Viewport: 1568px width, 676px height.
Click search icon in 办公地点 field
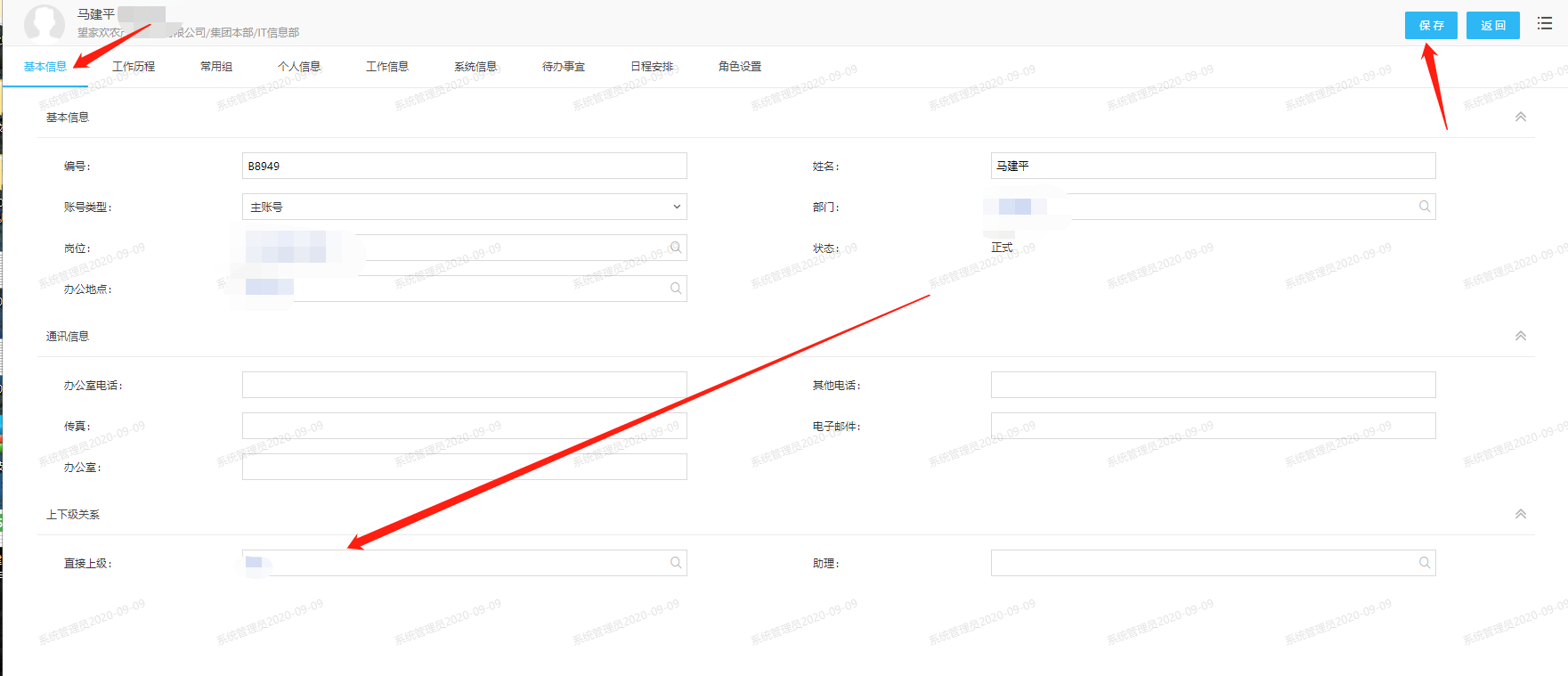click(676, 289)
